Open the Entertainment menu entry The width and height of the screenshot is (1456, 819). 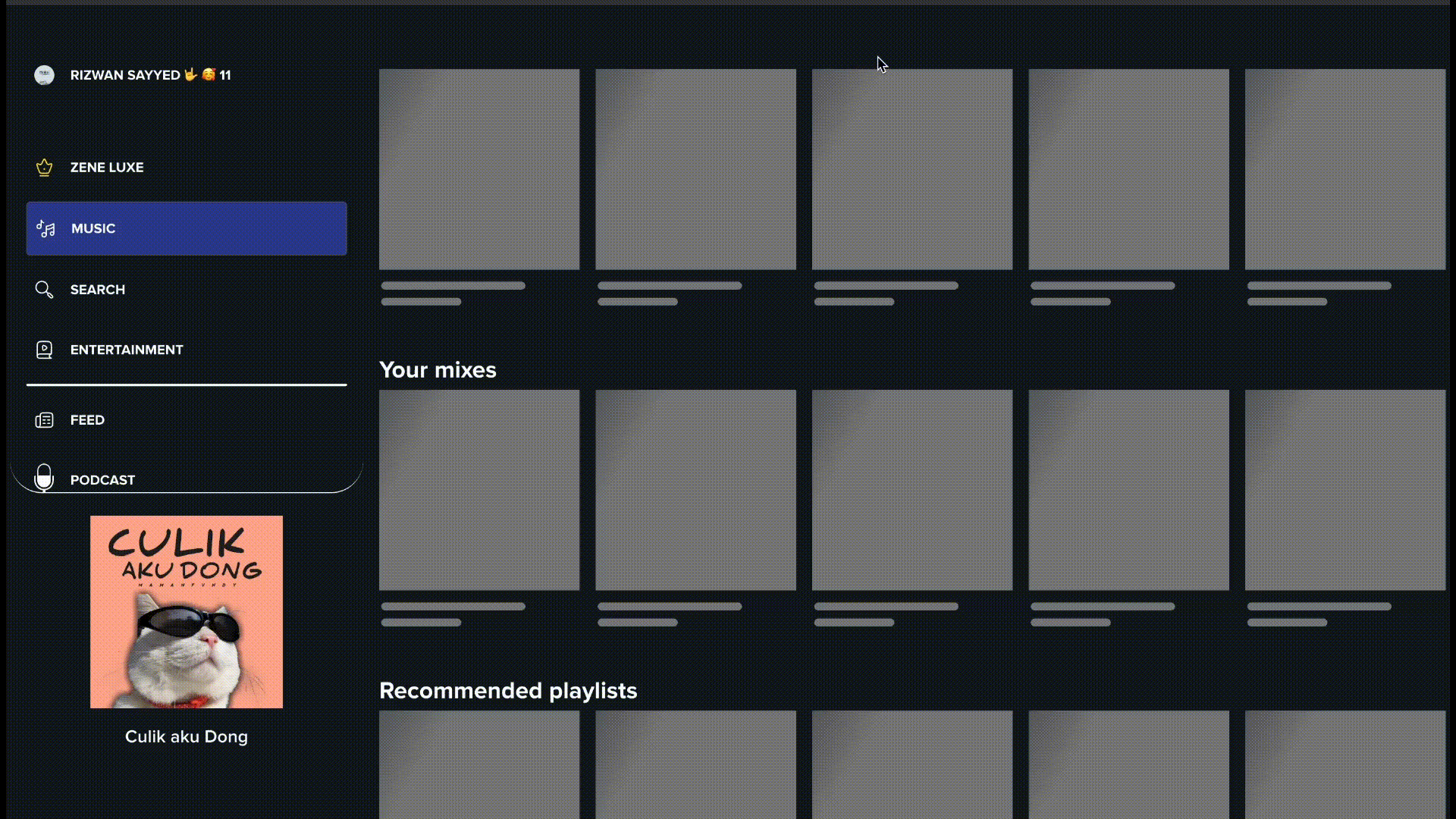(126, 350)
